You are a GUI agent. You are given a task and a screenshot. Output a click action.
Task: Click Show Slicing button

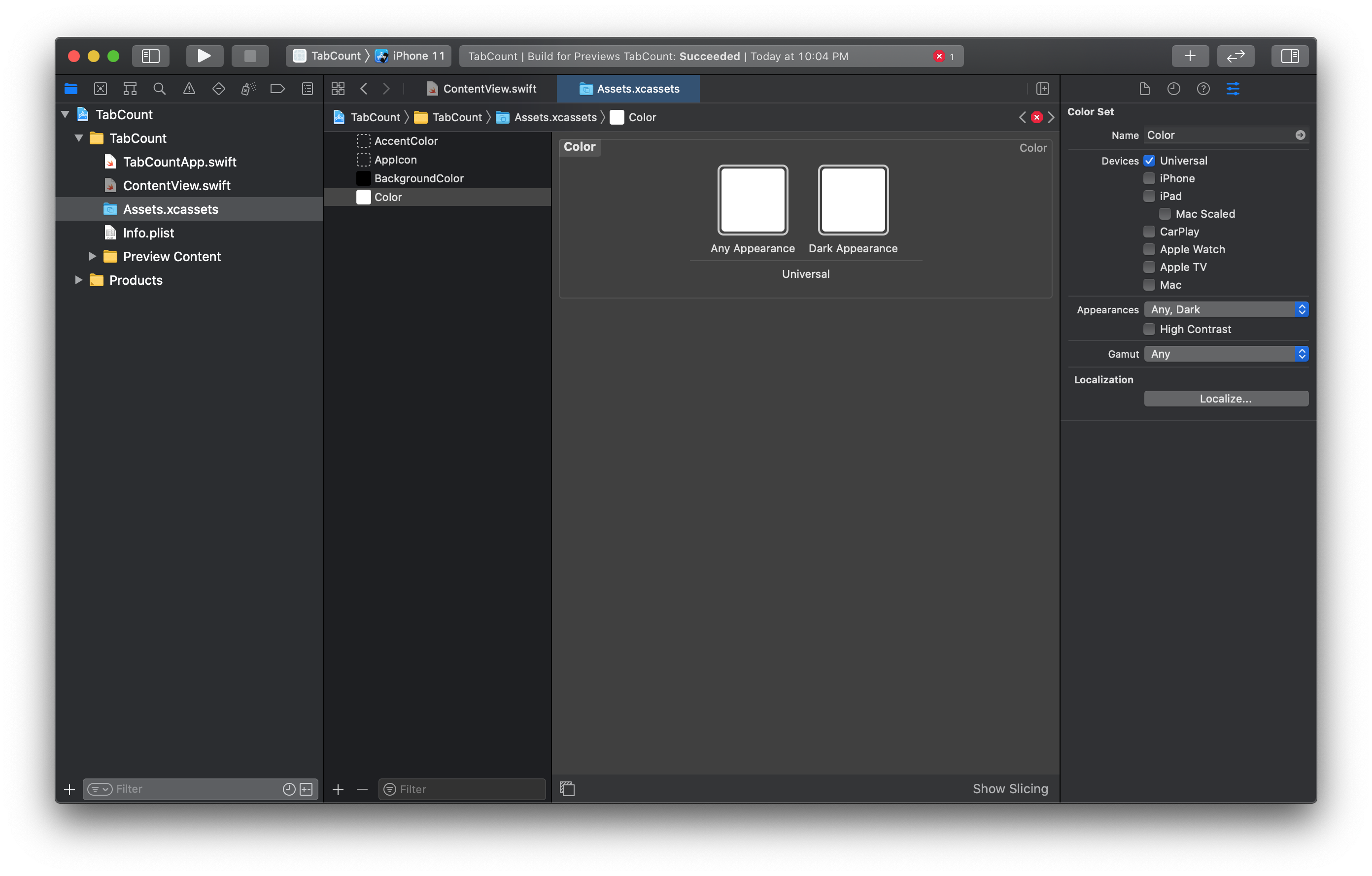1010,789
